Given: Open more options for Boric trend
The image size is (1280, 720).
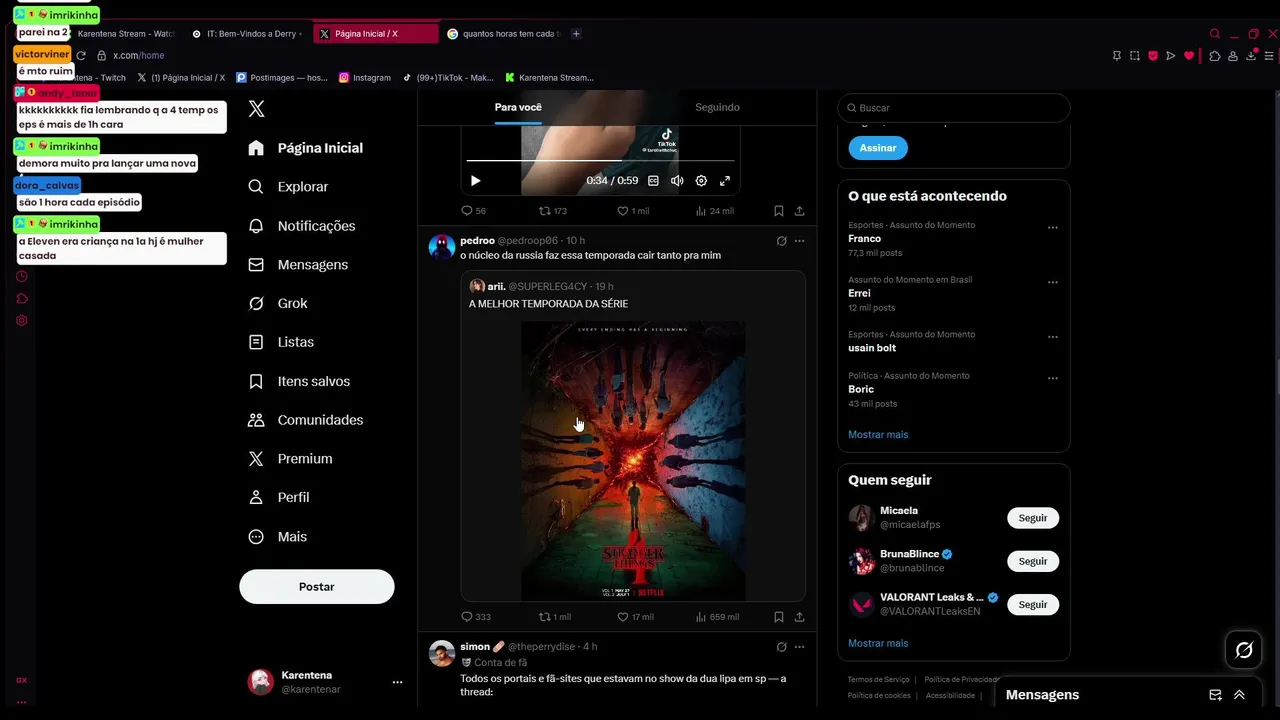Looking at the screenshot, I should 1052,378.
